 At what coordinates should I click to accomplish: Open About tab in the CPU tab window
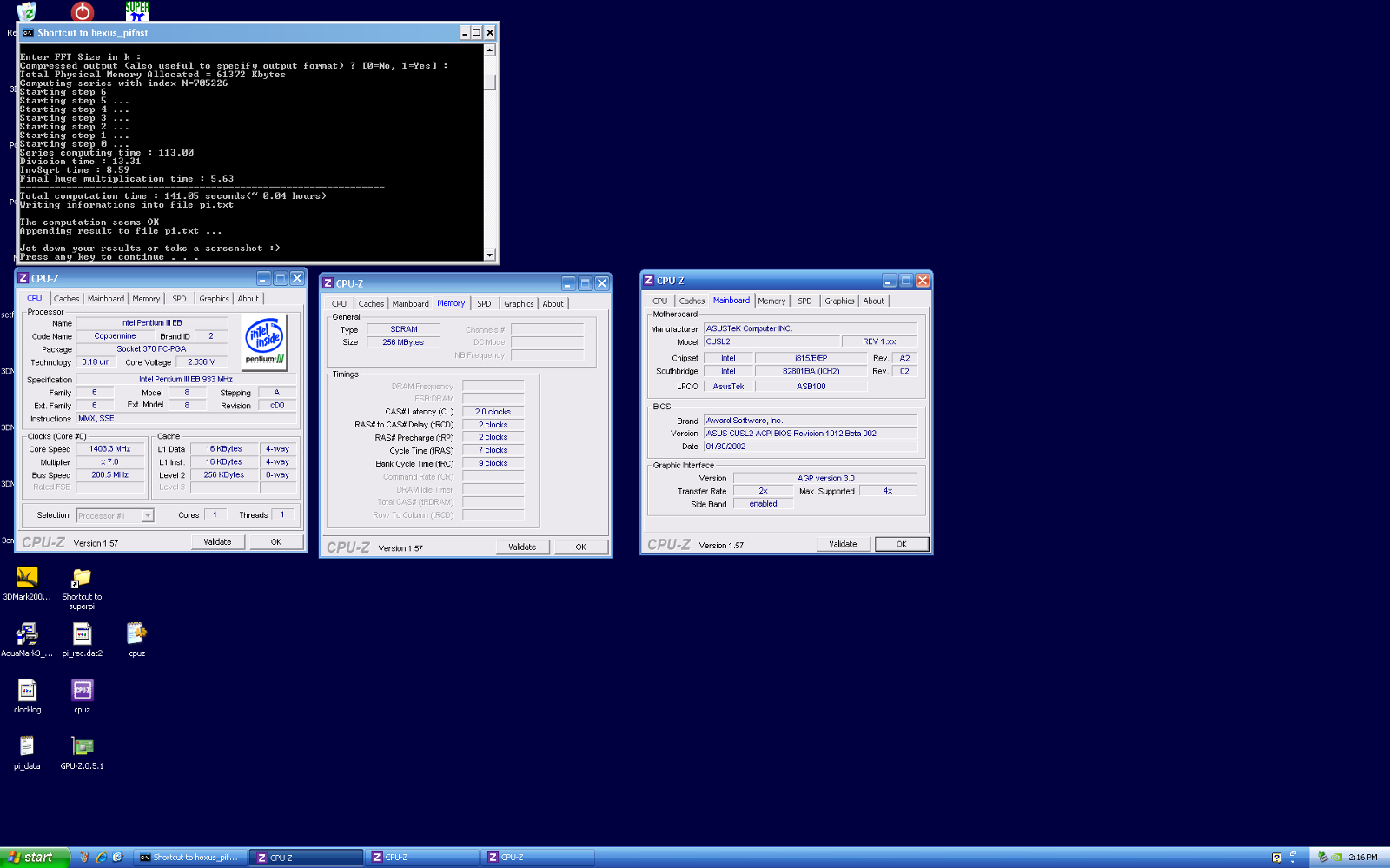pos(248,299)
